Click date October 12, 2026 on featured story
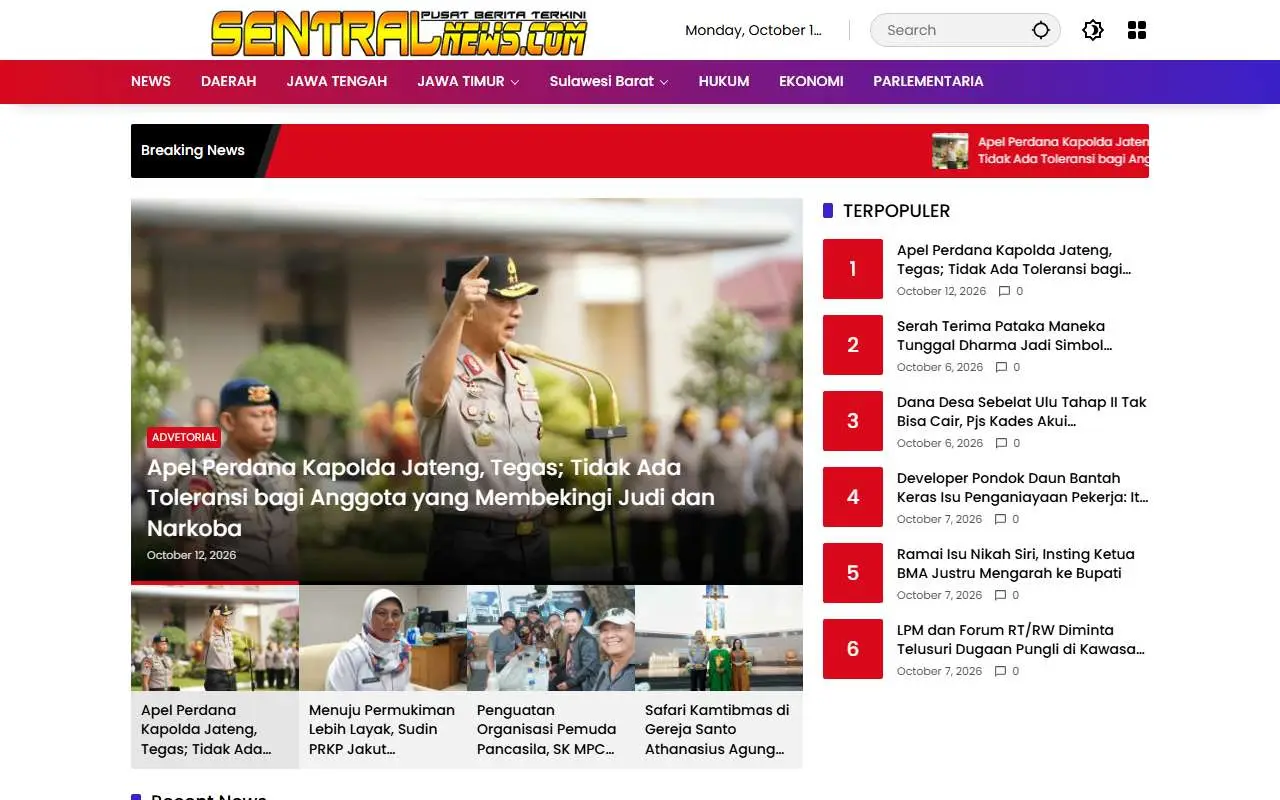This screenshot has height=800, width=1280. 192,555
